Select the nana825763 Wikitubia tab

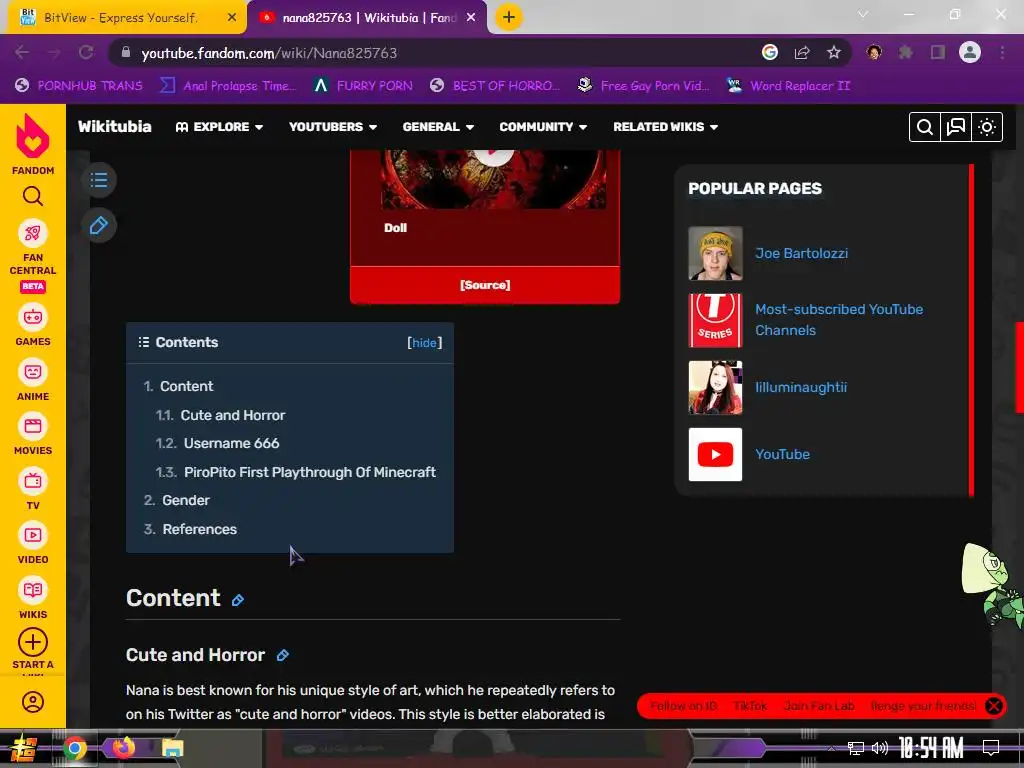click(369, 18)
